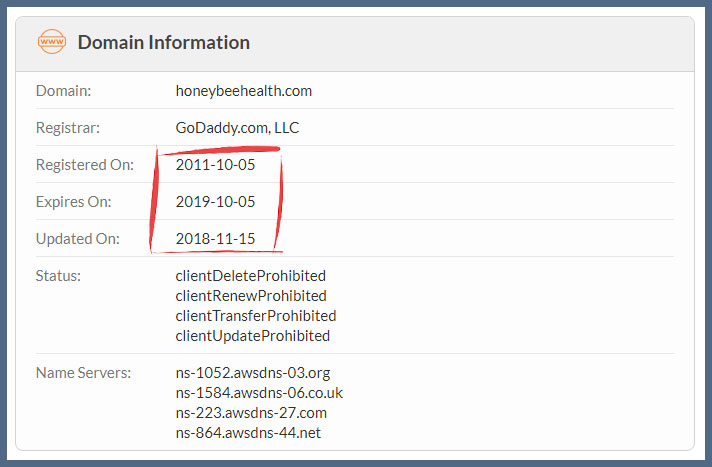Image resolution: width=712 pixels, height=467 pixels.
Task: Click the Domain Information heading
Action: 163,42
